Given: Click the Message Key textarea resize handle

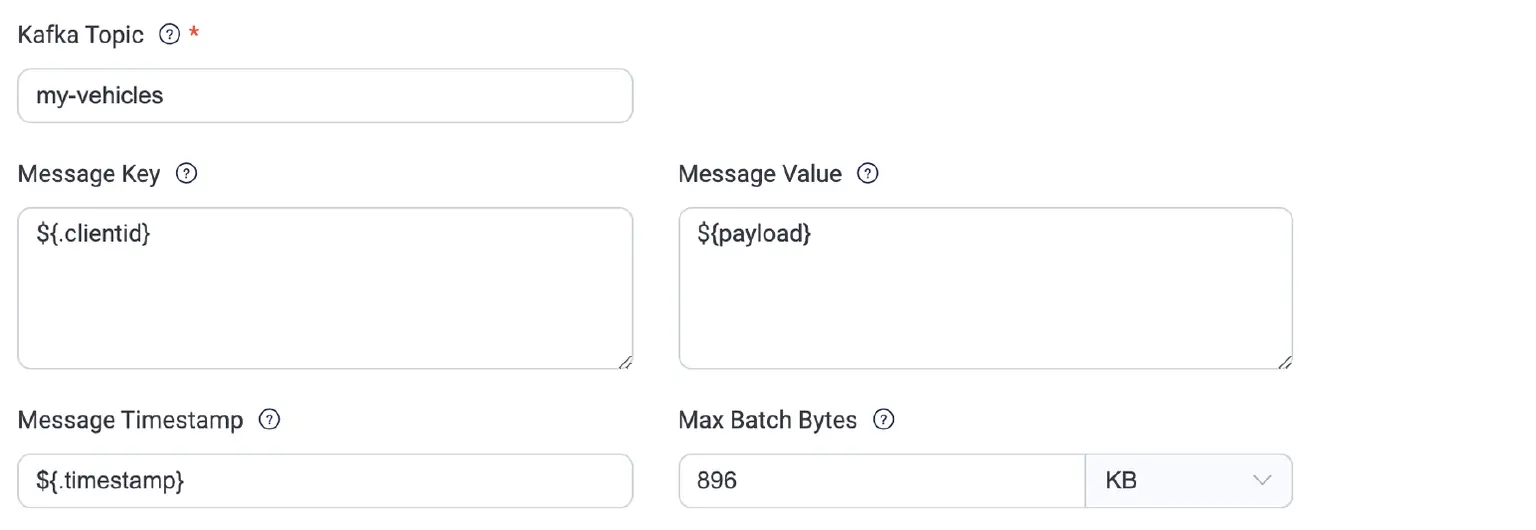Looking at the screenshot, I should [x=625, y=361].
